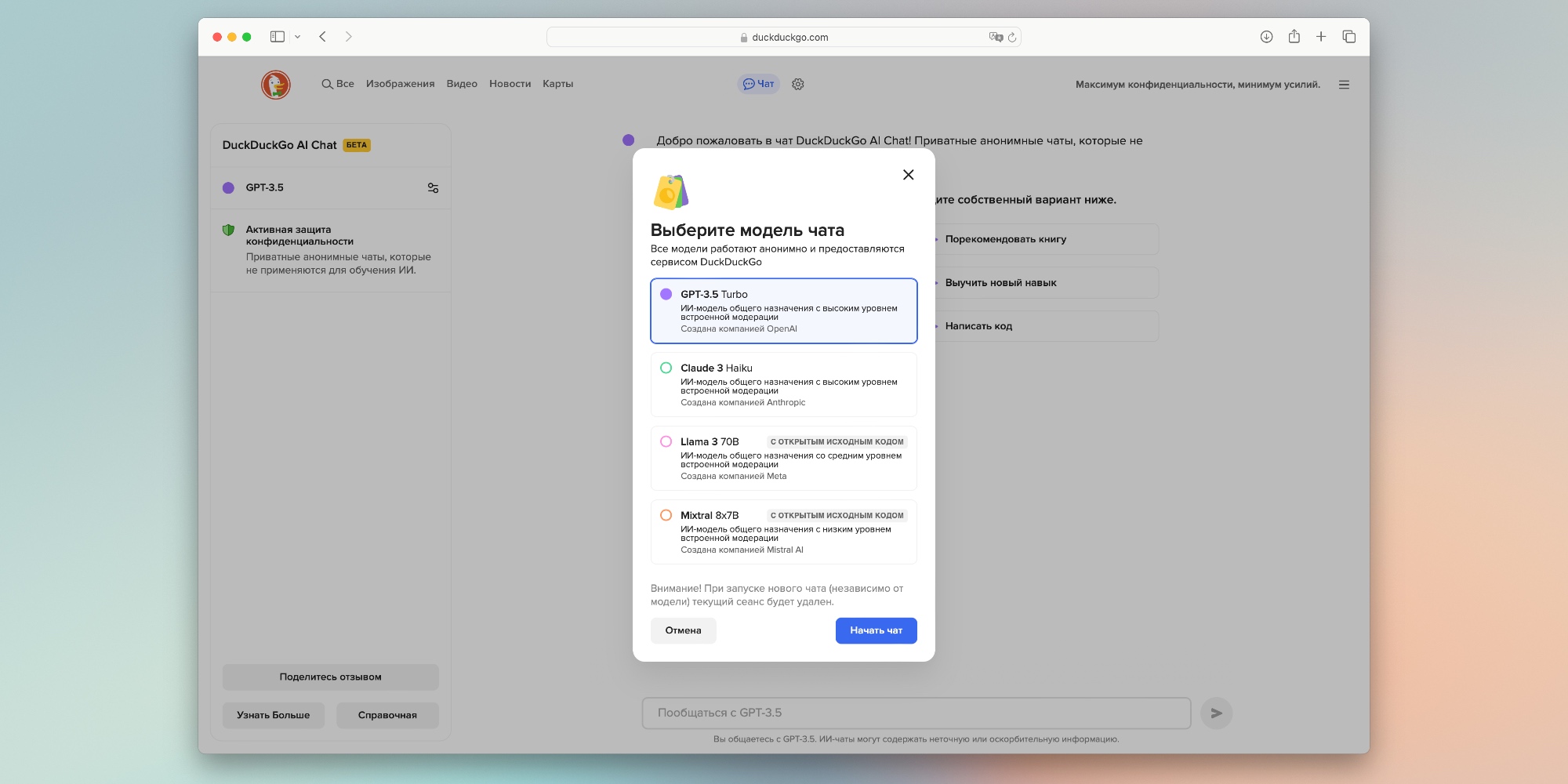
Task: Switch to the Новости tab
Action: point(510,84)
